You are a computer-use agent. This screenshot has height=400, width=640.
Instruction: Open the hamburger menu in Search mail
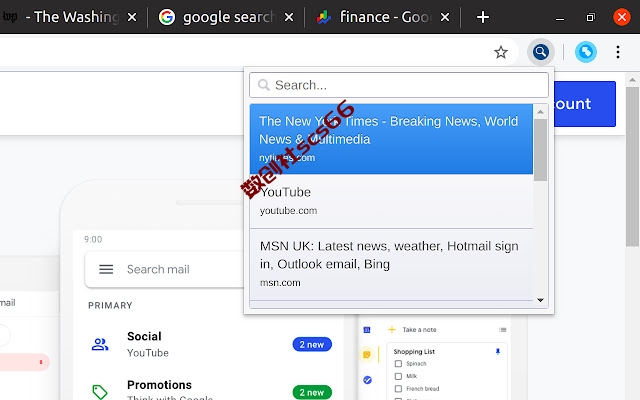click(x=106, y=269)
